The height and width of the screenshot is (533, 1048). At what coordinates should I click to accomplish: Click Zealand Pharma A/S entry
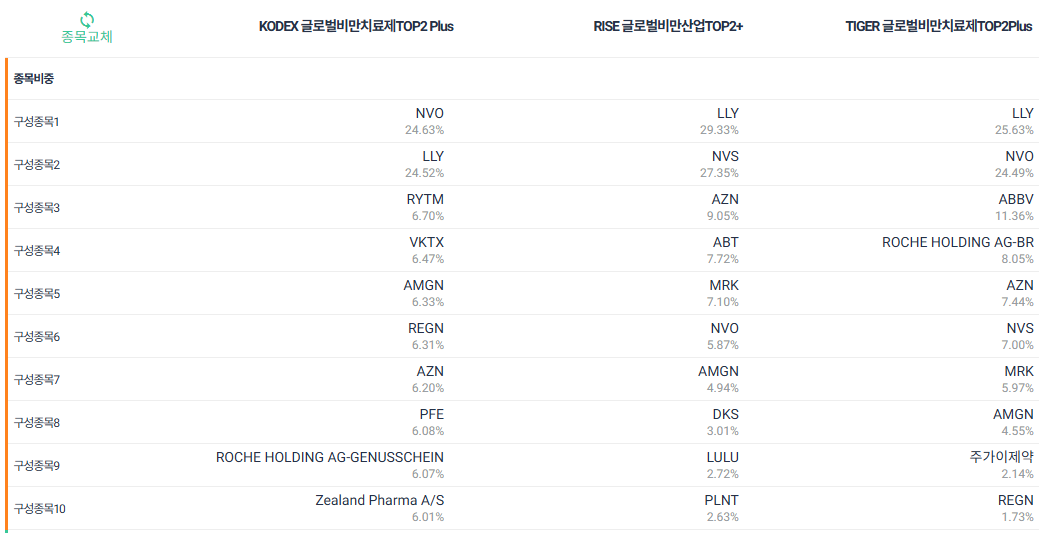(380, 500)
